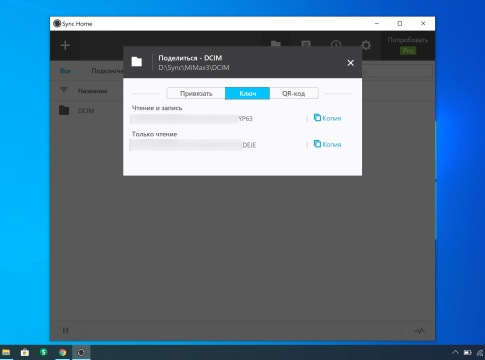Open the green S app in taskbar
This screenshot has width=485, height=360.
[x=44, y=352]
